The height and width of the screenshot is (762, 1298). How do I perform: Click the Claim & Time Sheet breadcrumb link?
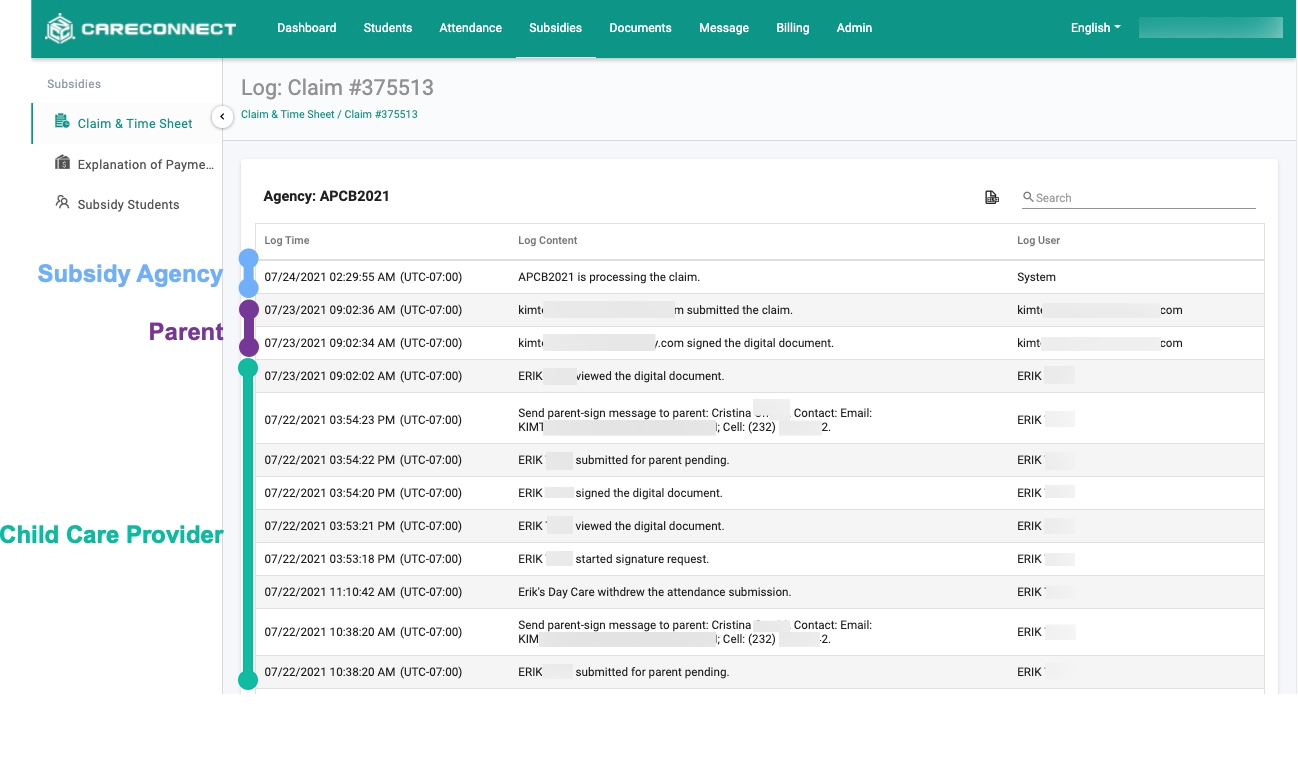tap(288, 114)
